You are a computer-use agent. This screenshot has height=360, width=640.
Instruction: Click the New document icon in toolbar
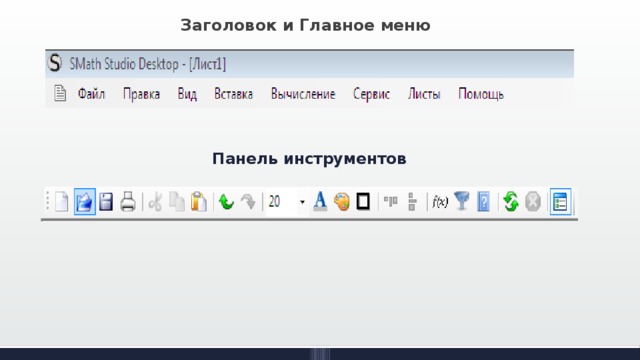(62, 202)
